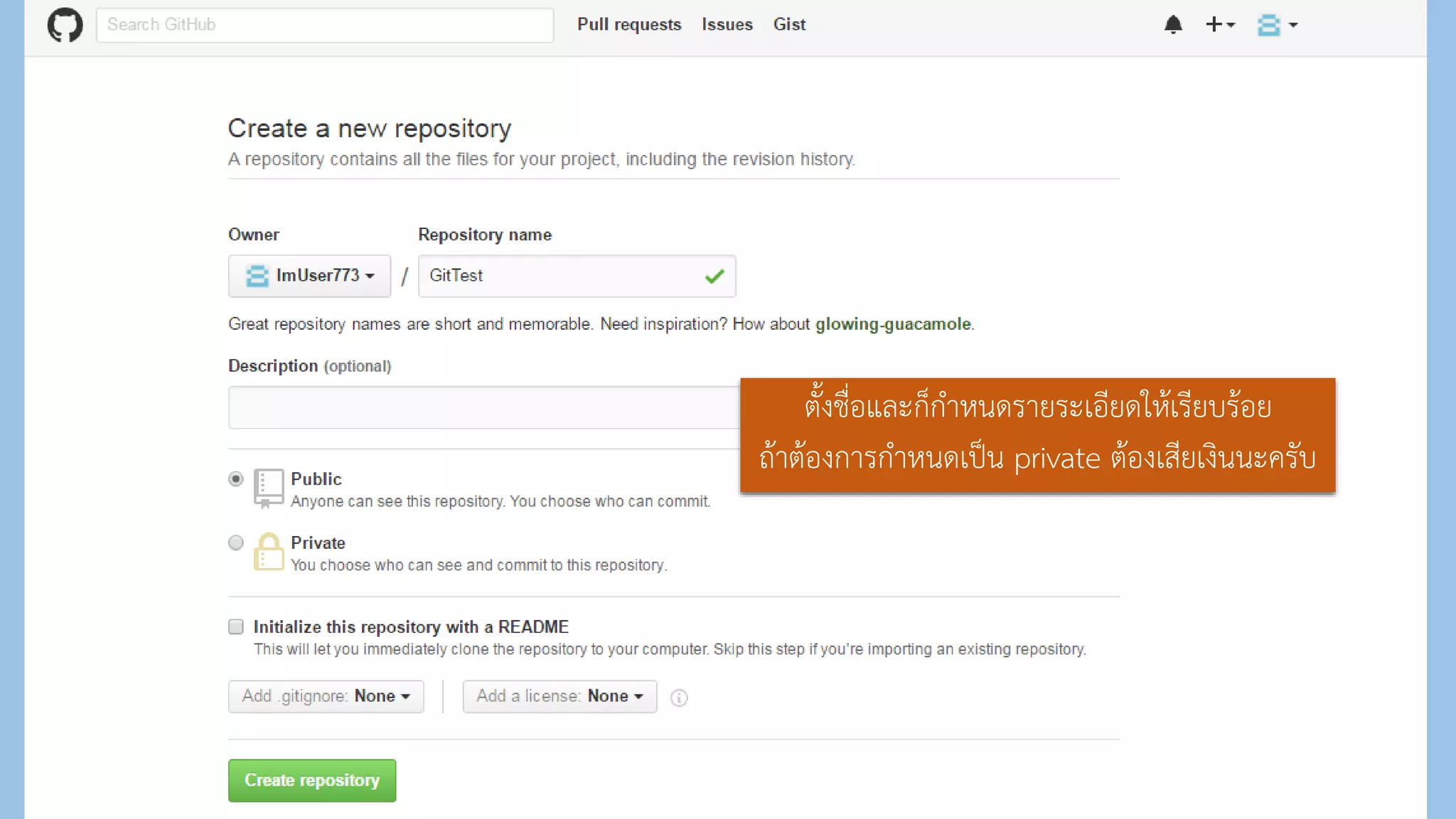
Task: Open the Gist nav link
Action: point(789,25)
